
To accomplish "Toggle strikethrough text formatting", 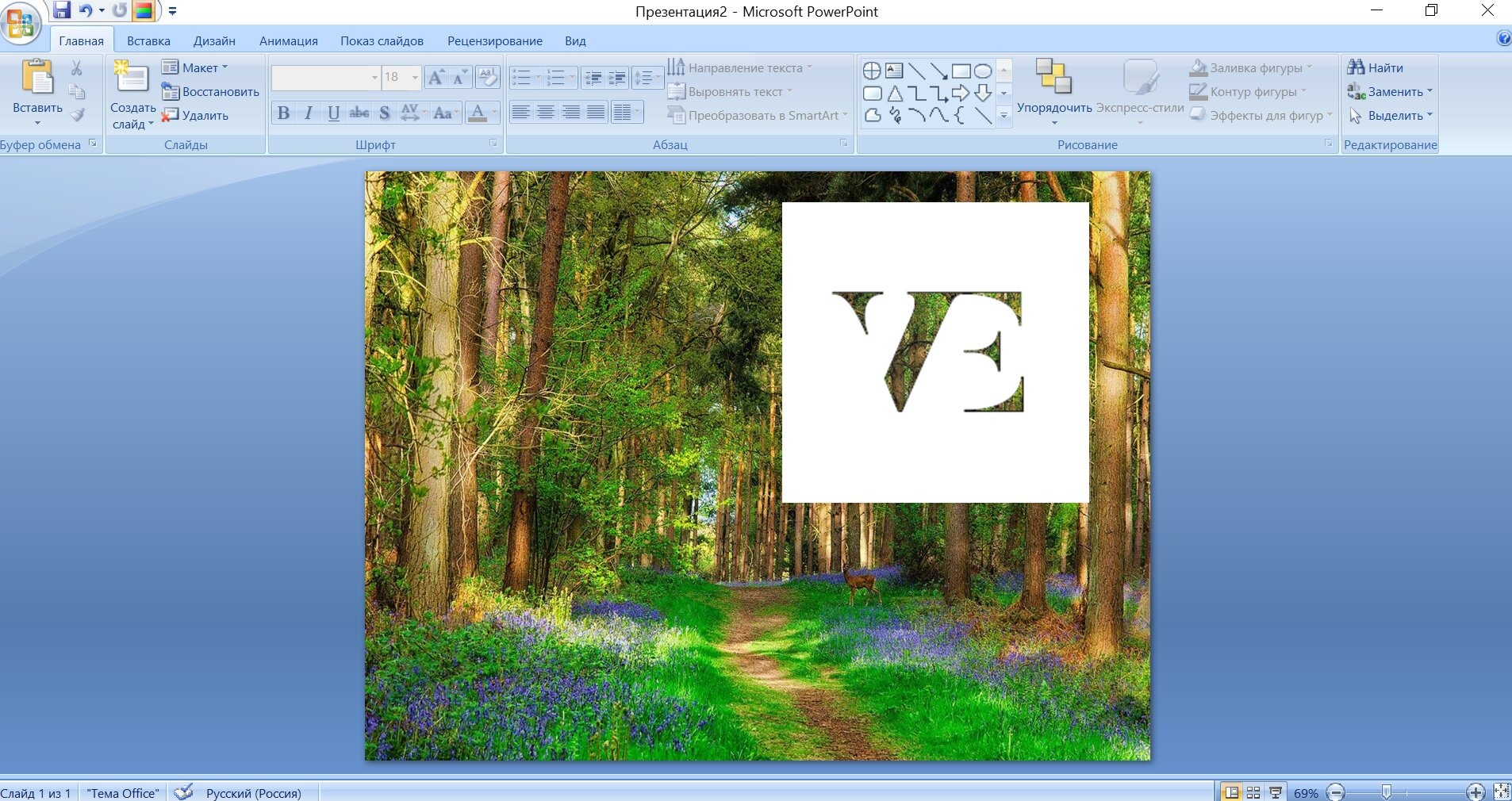I will 359,113.
